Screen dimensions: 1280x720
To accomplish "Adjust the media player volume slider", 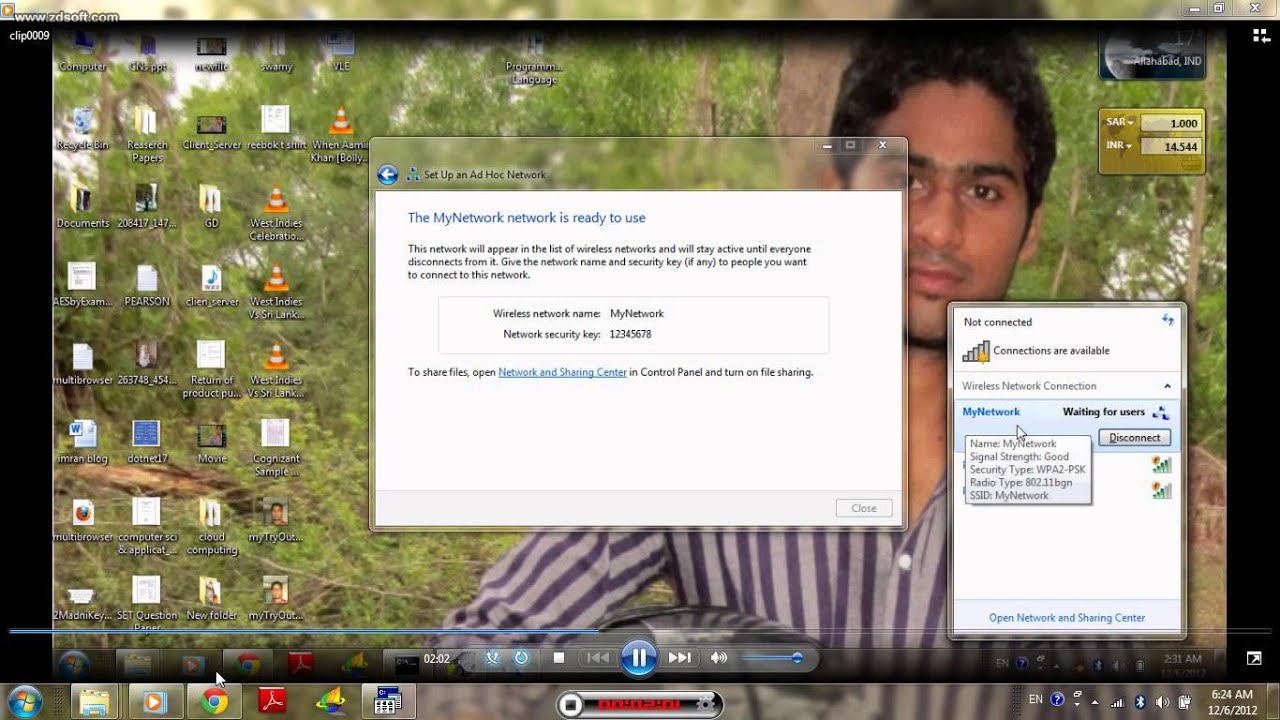I will (770, 657).
